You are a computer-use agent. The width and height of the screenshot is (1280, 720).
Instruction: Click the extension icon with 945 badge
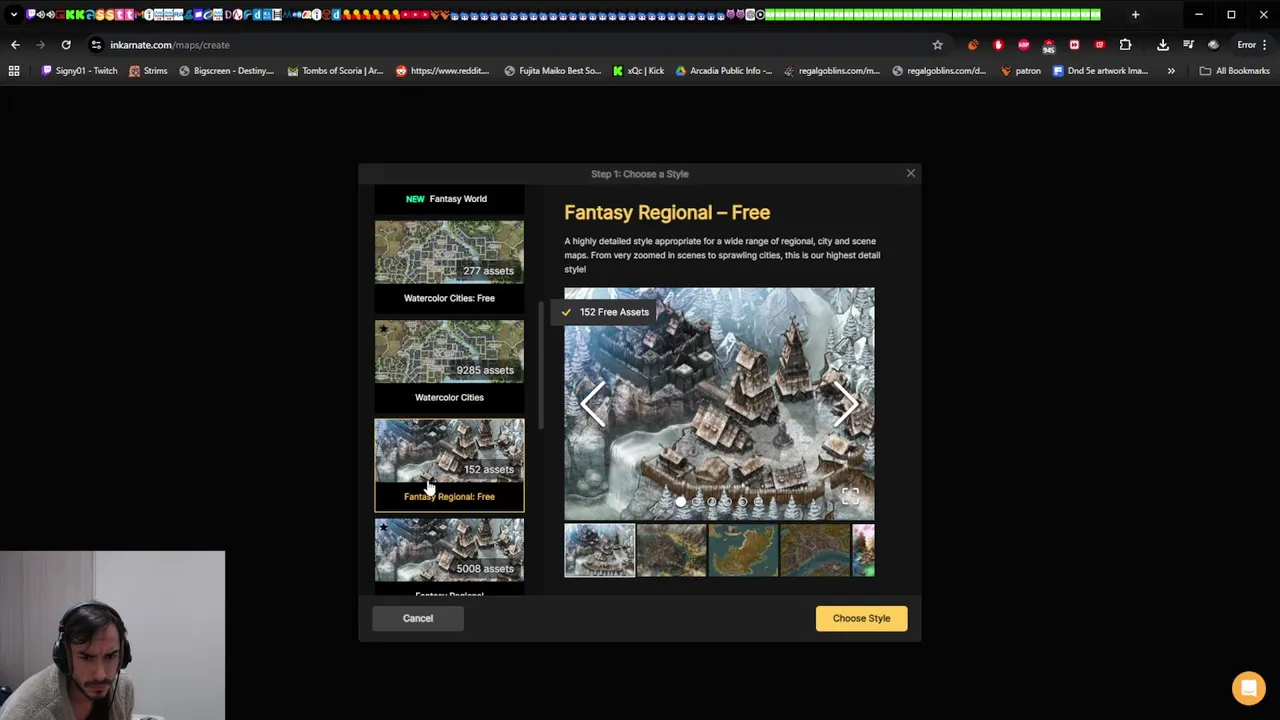pyautogui.click(x=1048, y=45)
